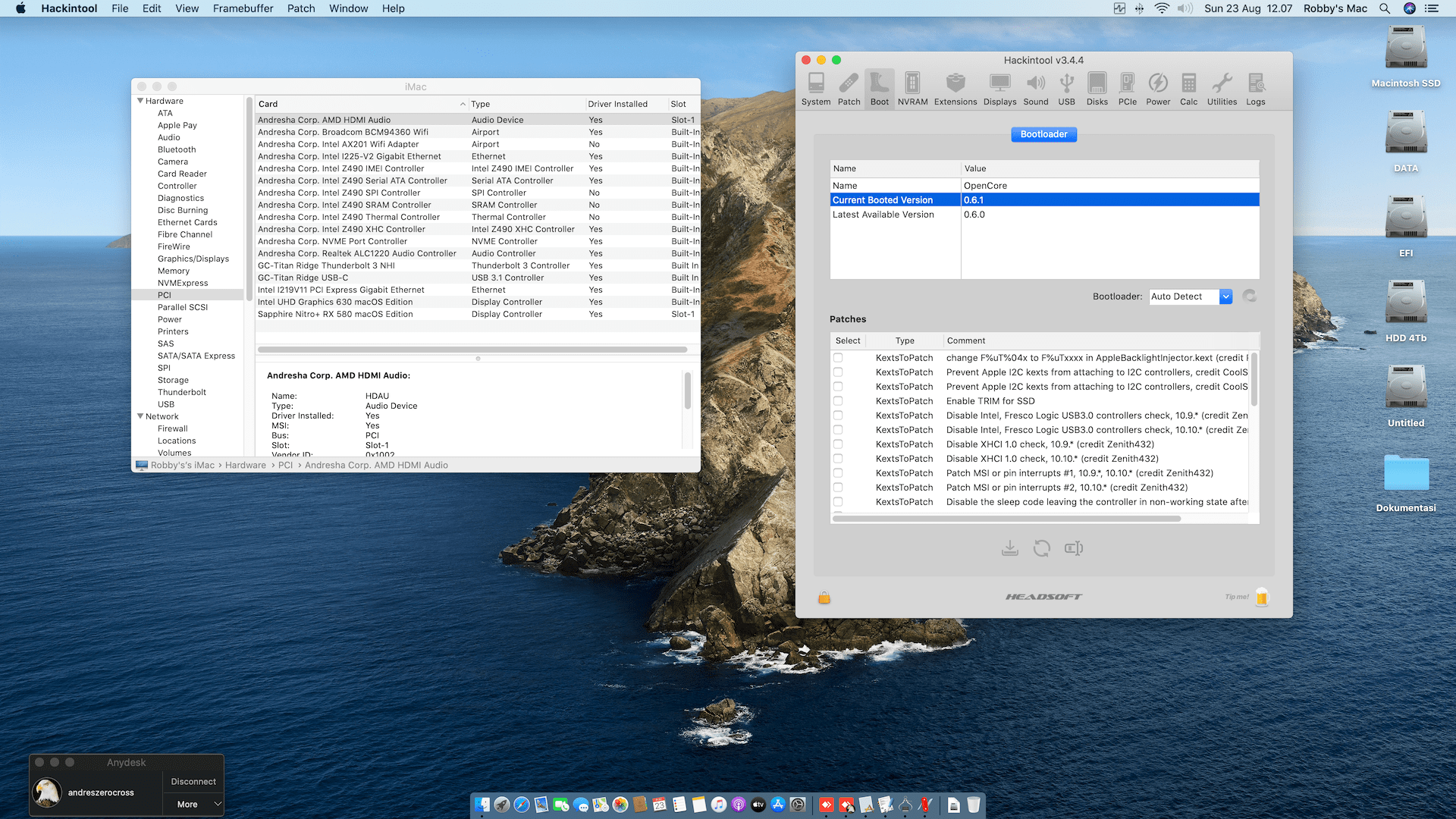Screen dimensions: 1456x819
Task: Click Hardware in the iMac path bar
Action: pos(246,466)
